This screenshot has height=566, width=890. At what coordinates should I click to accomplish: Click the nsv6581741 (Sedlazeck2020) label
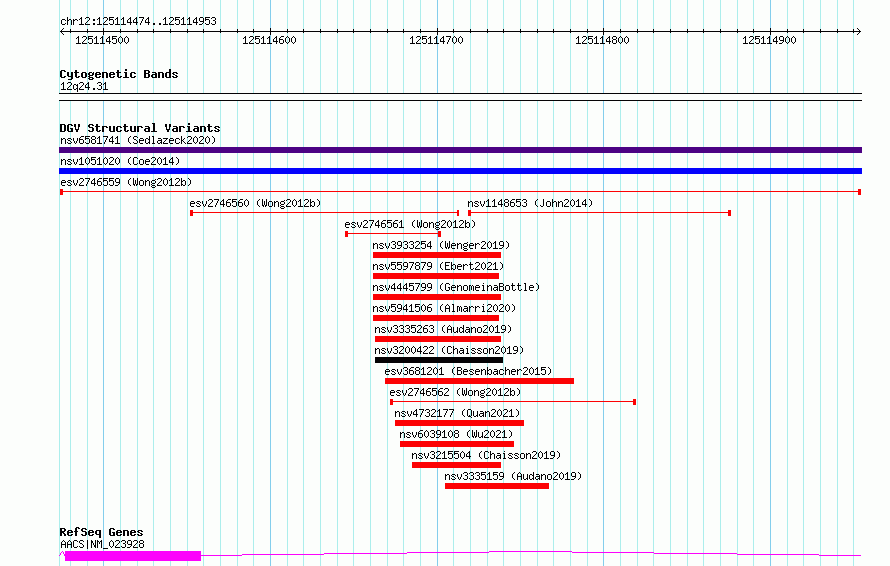[x=138, y=140]
